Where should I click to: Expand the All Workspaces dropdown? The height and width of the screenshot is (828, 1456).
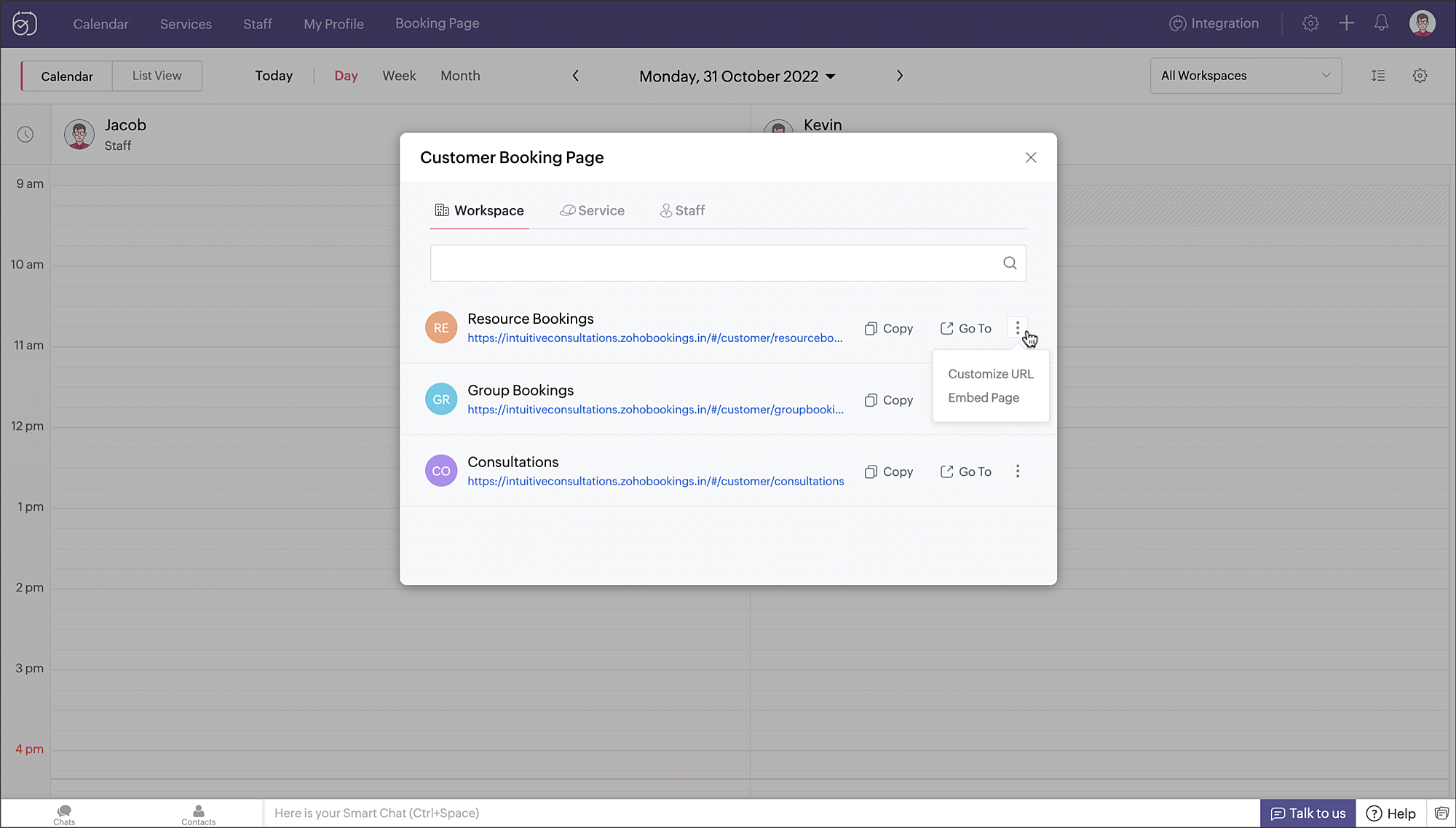[1245, 76]
